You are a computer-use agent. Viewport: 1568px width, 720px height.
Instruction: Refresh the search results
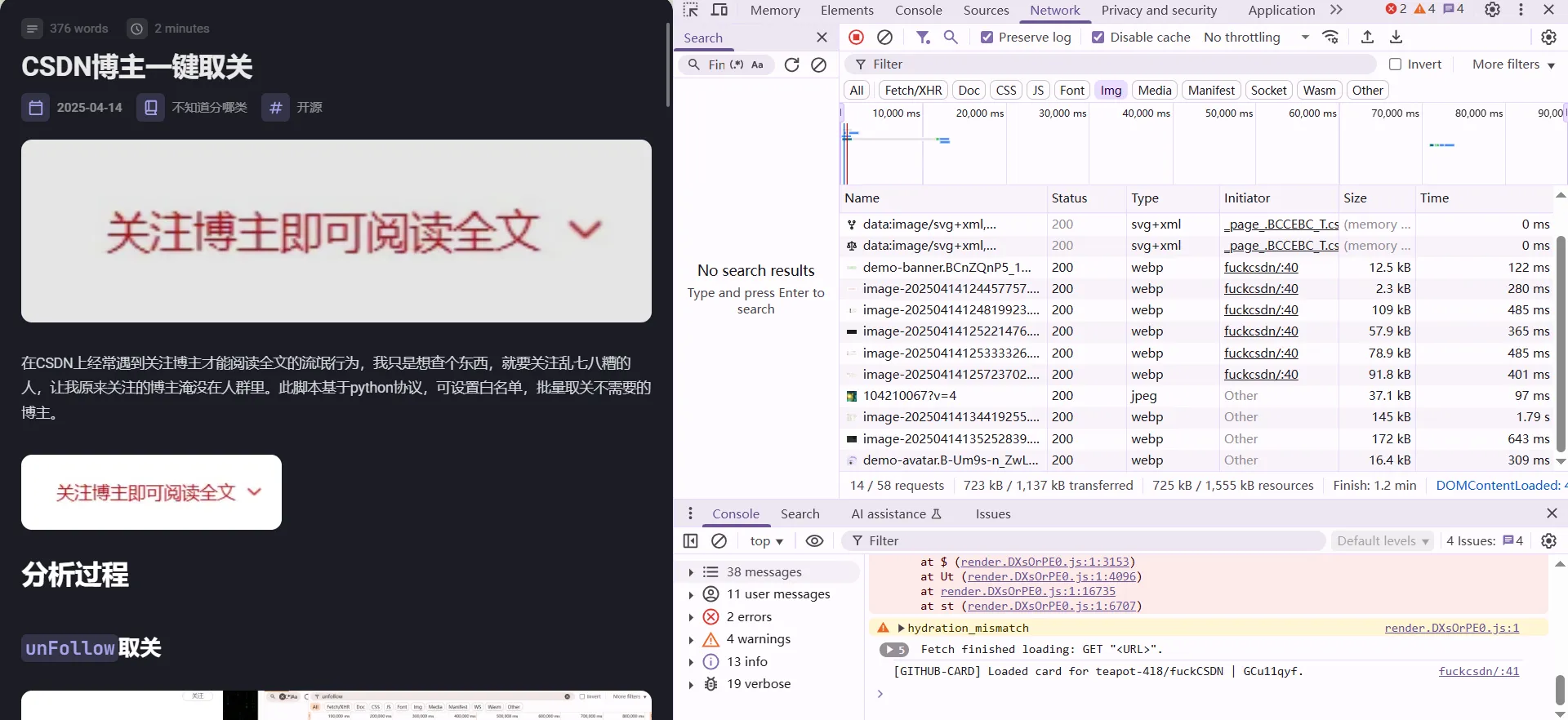tap(791, 64)
